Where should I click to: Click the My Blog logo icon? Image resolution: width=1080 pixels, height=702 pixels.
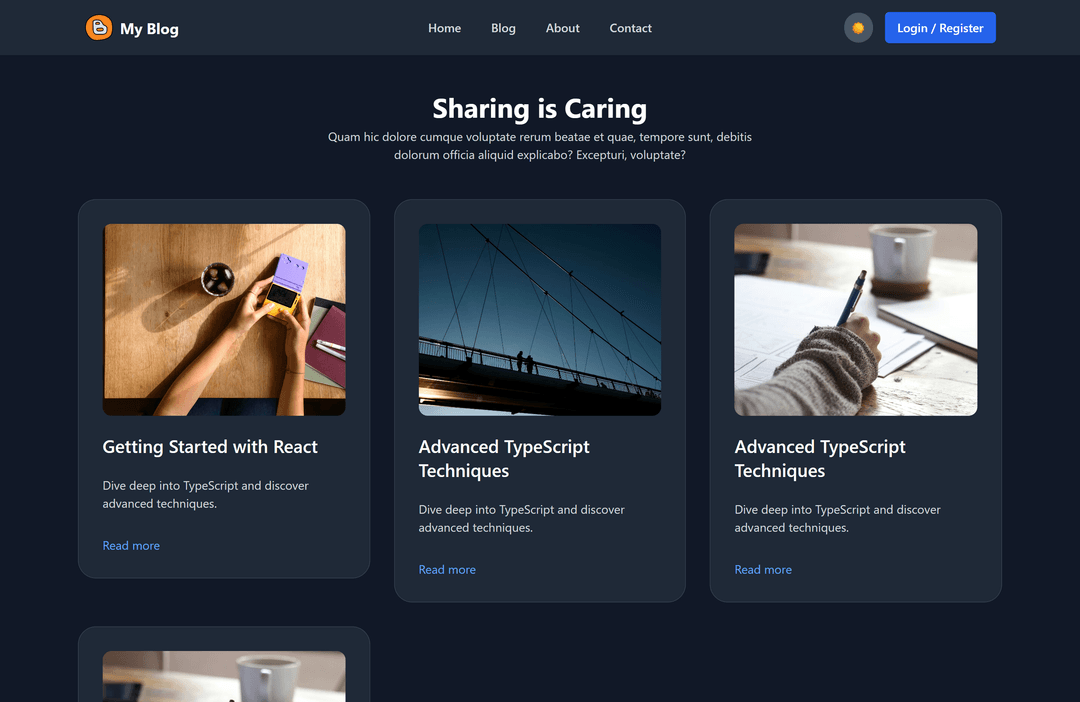click(97, 28)
